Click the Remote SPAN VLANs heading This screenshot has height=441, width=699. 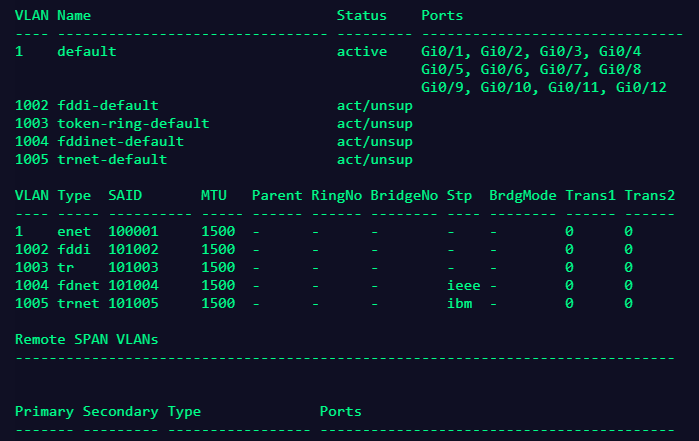[86, 339]
